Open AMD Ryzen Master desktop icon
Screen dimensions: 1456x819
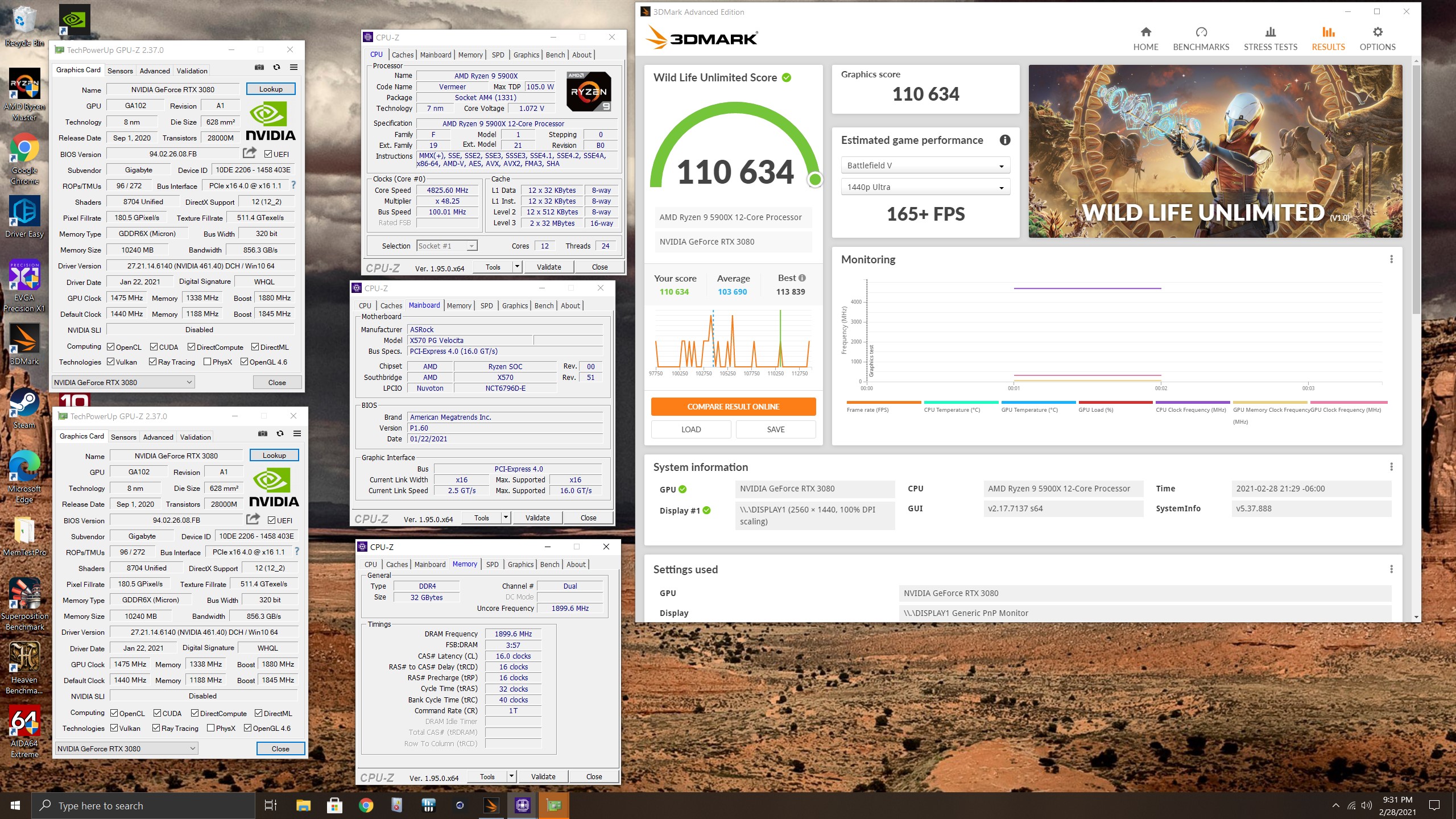(24, 95)
